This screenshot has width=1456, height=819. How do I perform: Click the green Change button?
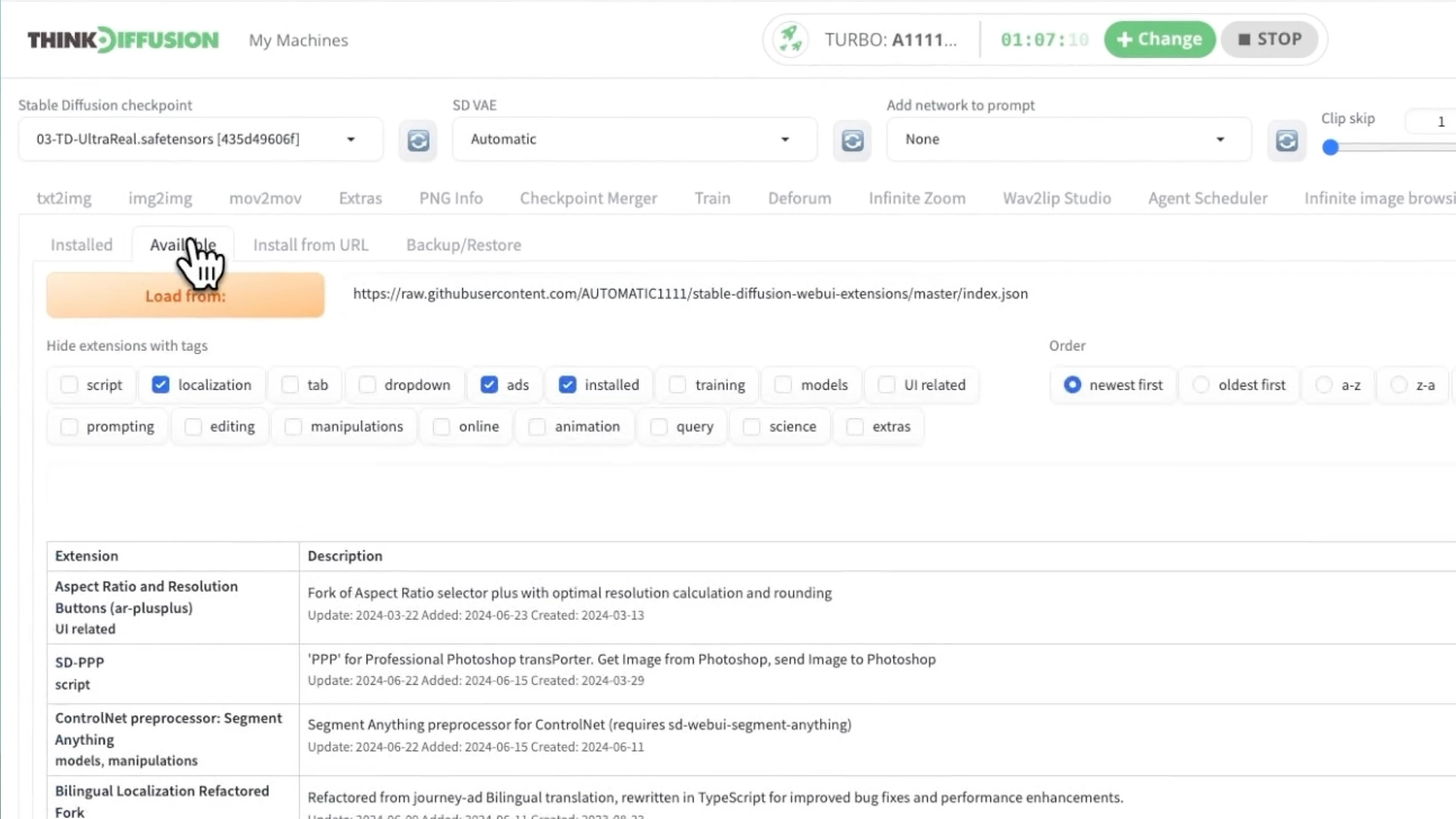[1159, 39]
